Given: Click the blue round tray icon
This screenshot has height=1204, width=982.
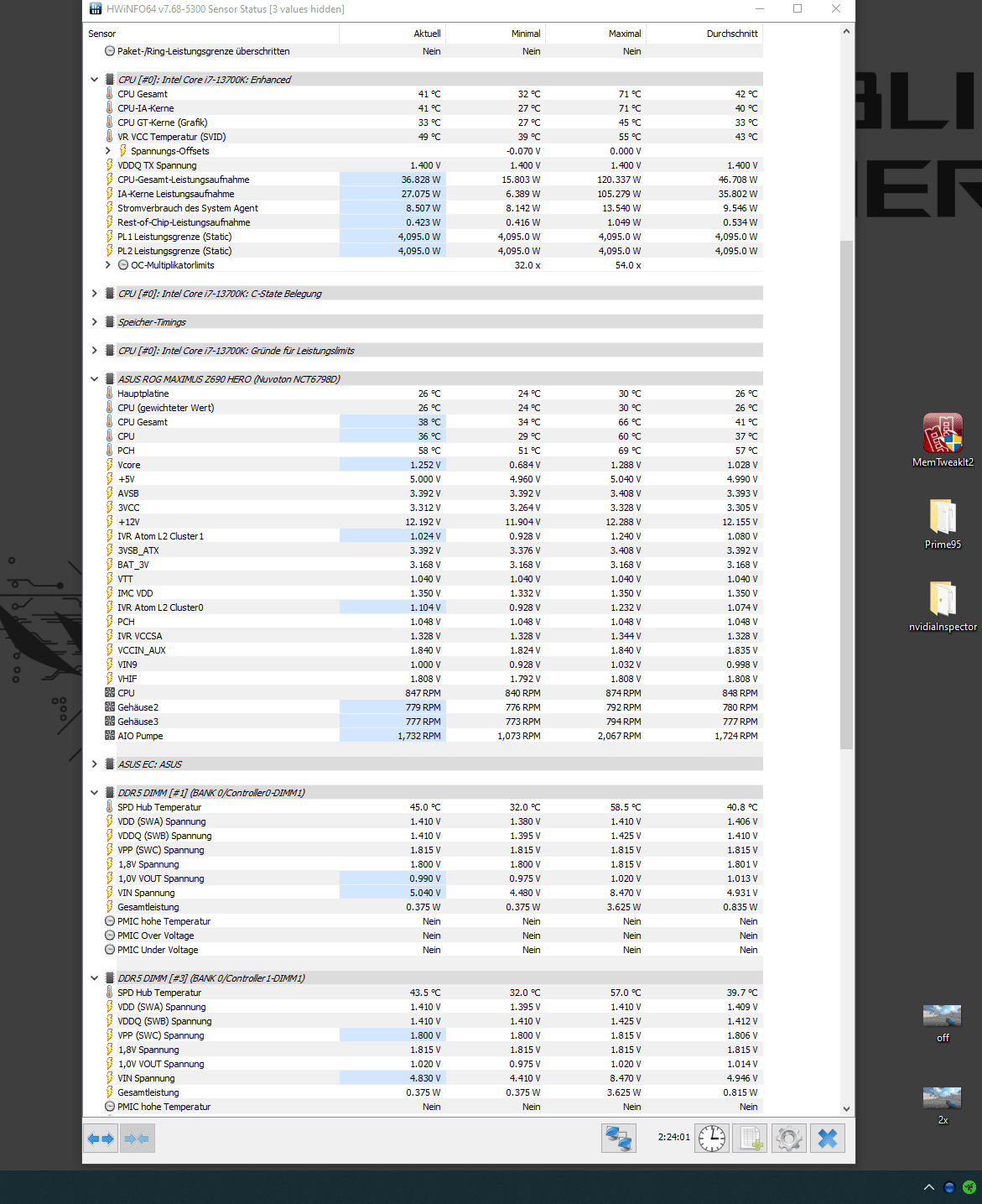Looking at the screenshot, I should (949, 1187).
